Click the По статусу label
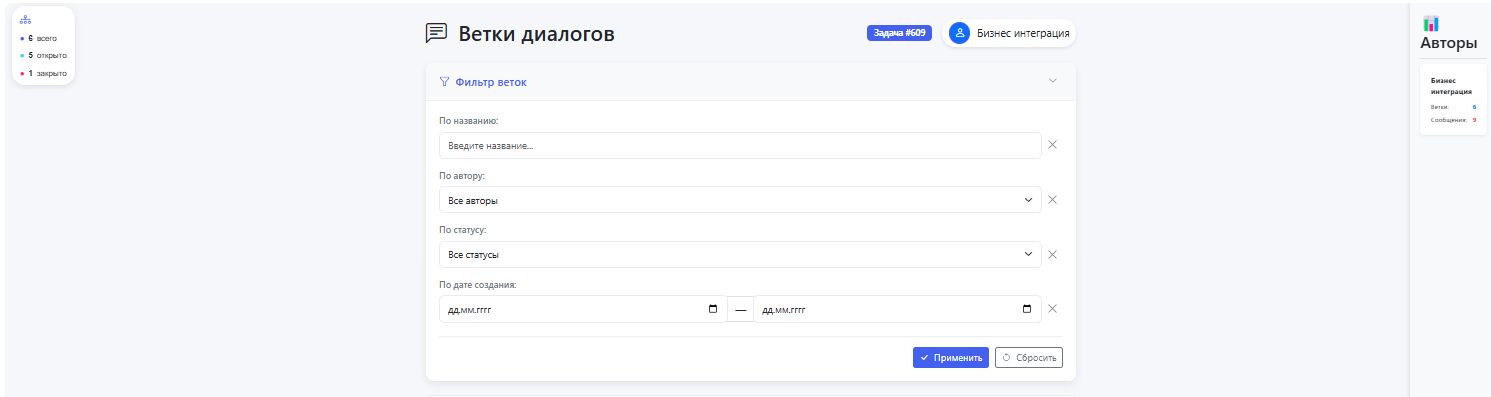Screen dimensions: 1491x397 (x=464, y=230)
